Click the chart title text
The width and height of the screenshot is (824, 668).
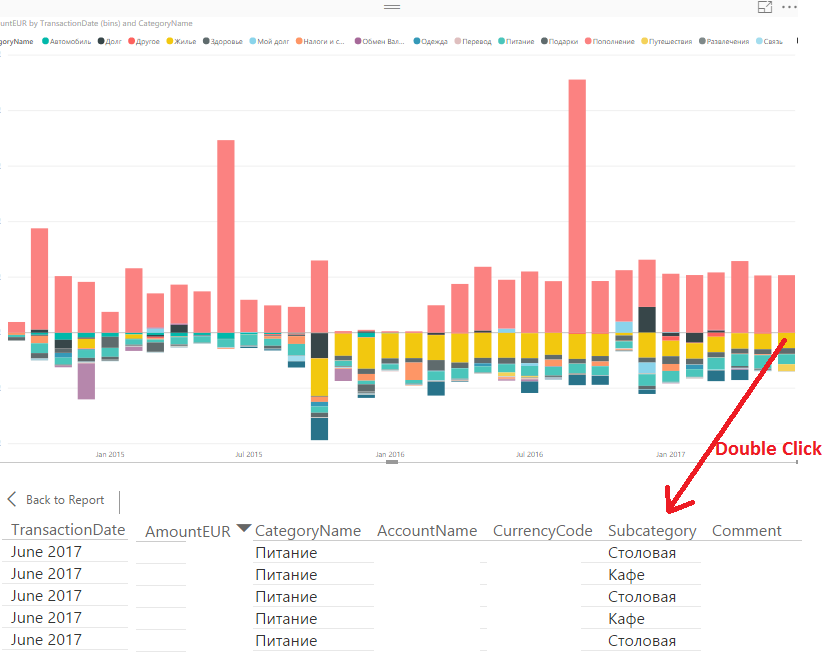[96, 23]
